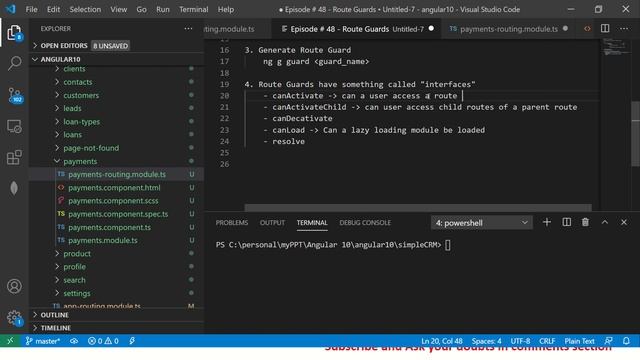Expand the page-not-found folder

point(91,148)
